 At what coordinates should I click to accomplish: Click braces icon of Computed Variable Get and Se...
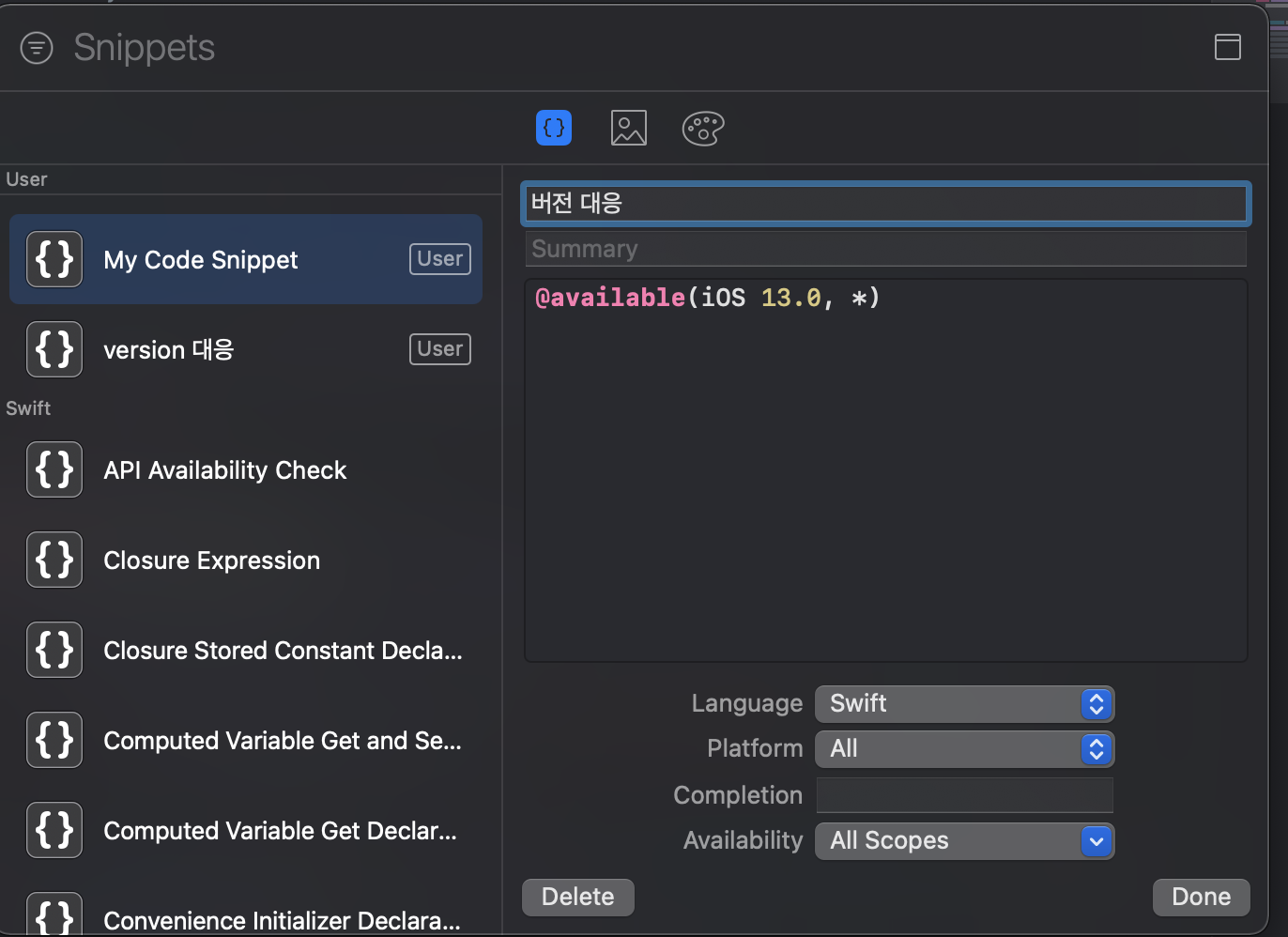(x=54, y=740)
